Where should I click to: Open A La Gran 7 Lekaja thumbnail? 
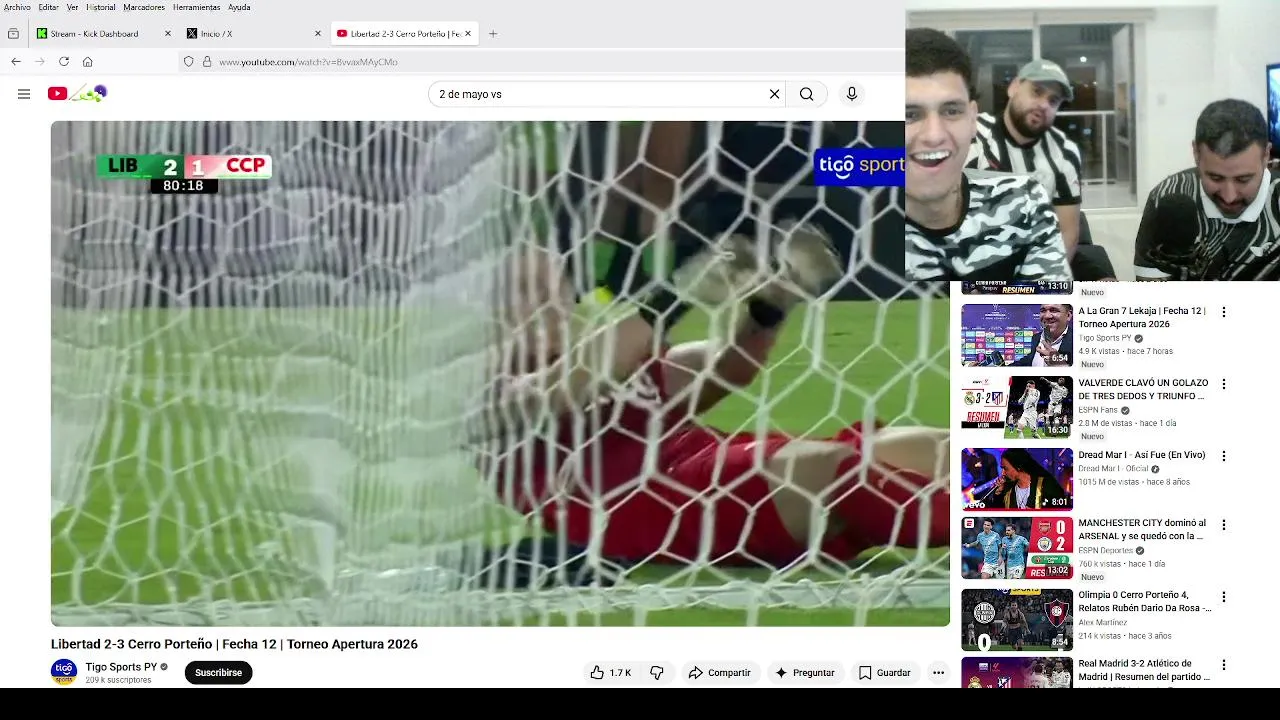pos(1017,335)
